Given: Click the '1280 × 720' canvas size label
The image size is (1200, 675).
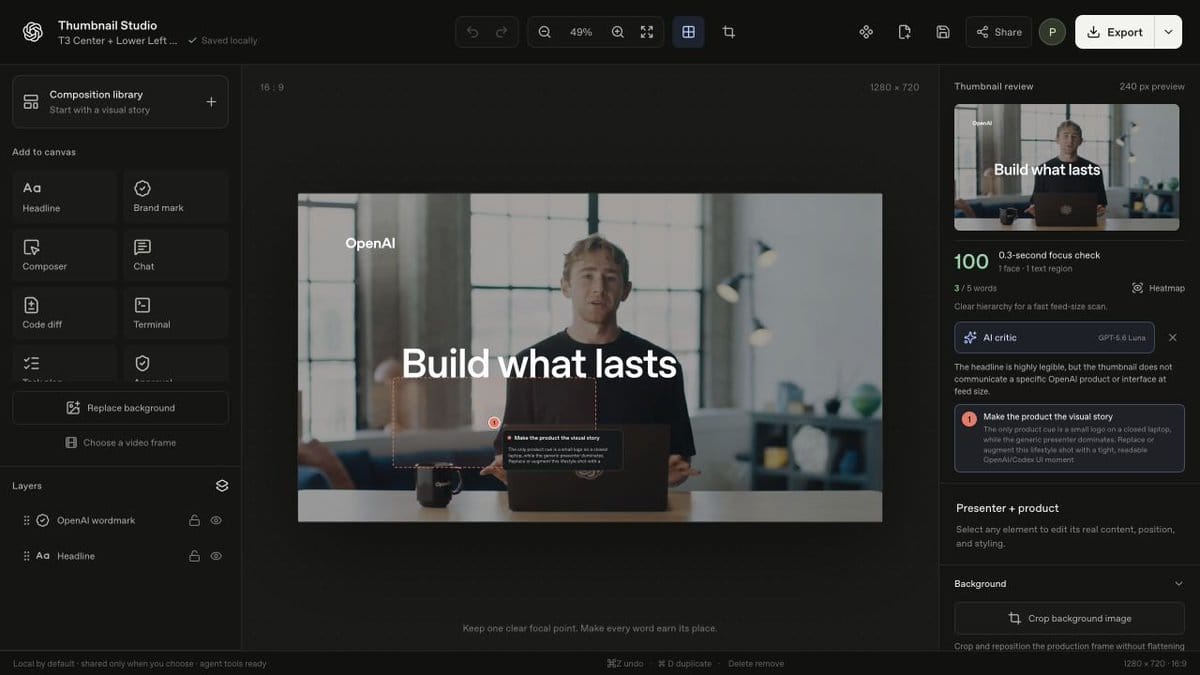Looking at the screenshot, I should click(x=894, y=88).
